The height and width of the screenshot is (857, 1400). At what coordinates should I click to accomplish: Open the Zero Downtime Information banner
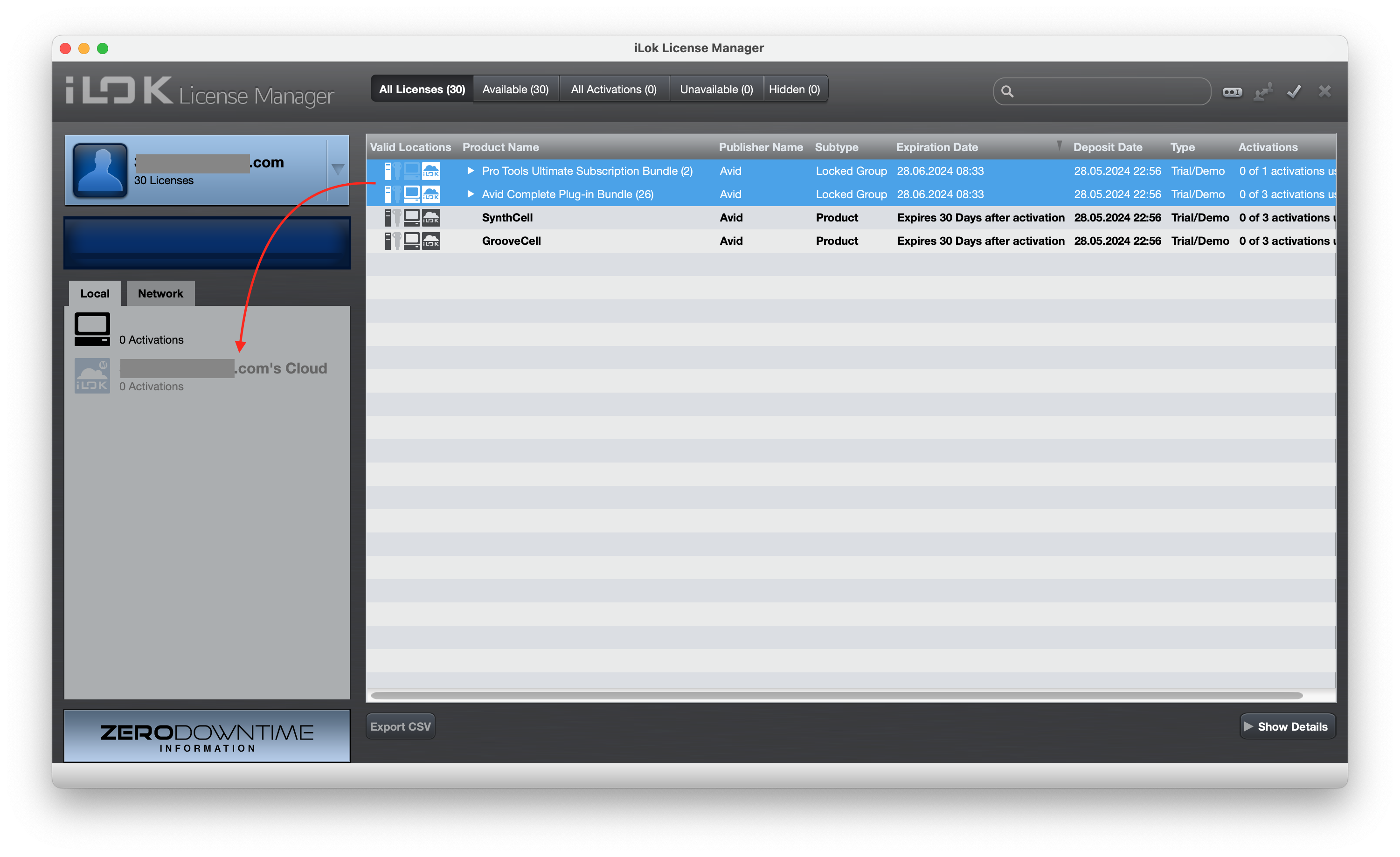click(207, 736)
